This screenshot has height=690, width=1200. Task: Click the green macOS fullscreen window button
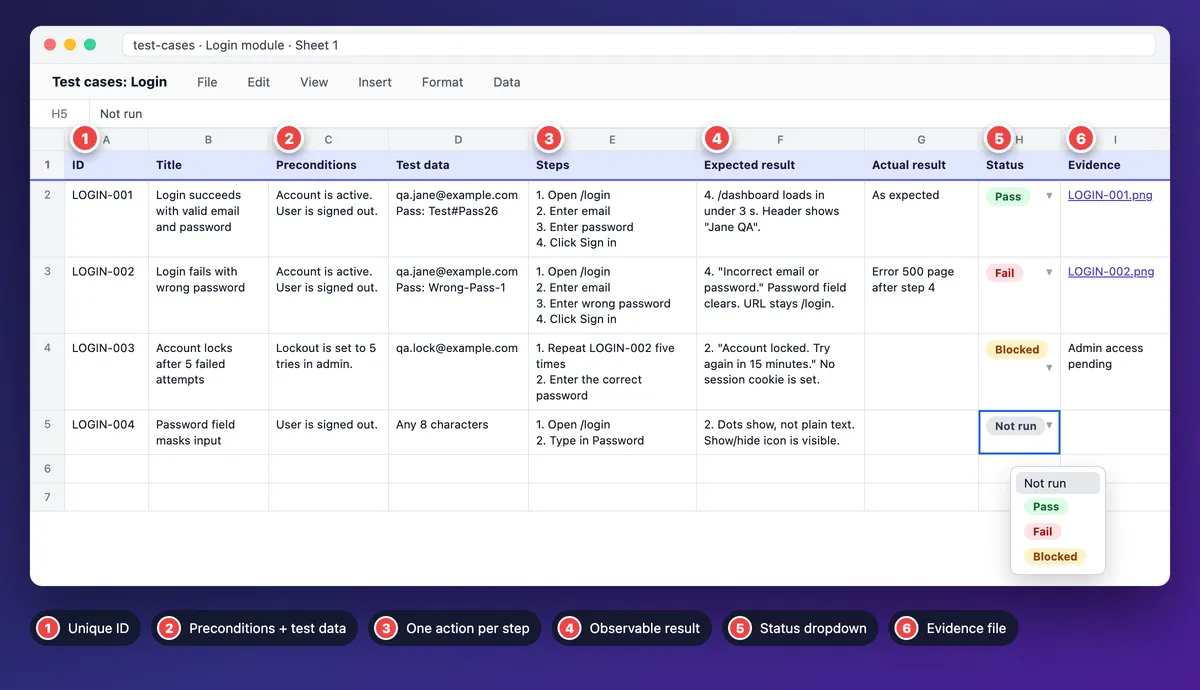(x=90, y=45)
